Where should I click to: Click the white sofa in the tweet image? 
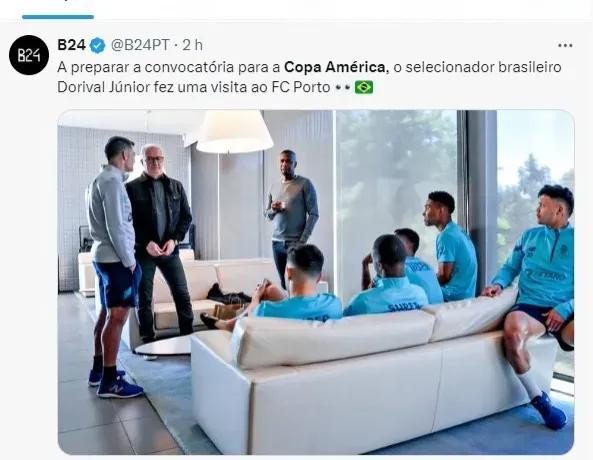click(373, 378)
